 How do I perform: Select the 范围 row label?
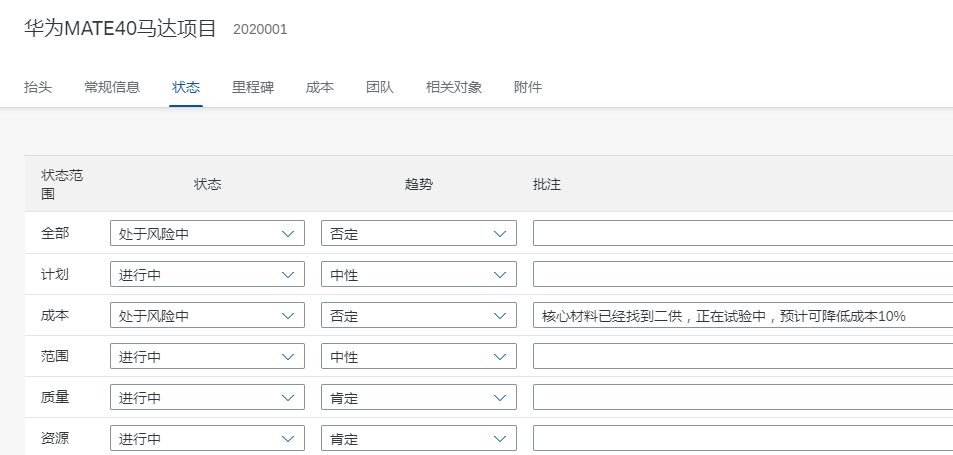pos(55,355)
